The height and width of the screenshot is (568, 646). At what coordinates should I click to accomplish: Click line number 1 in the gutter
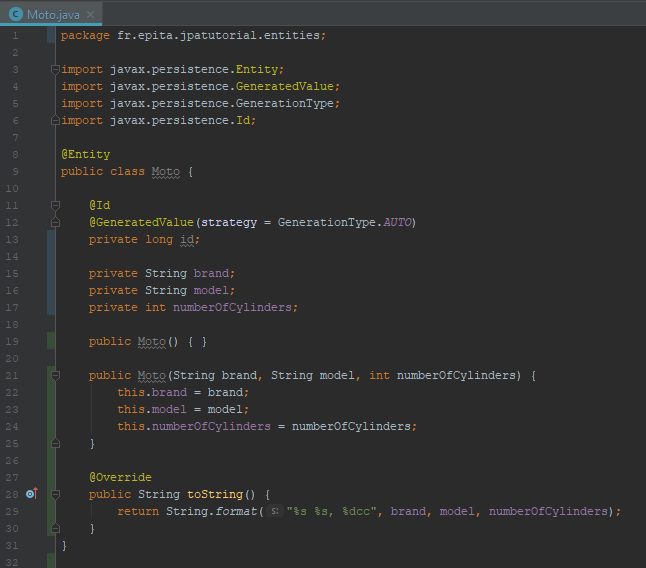[x=16, y=35]
